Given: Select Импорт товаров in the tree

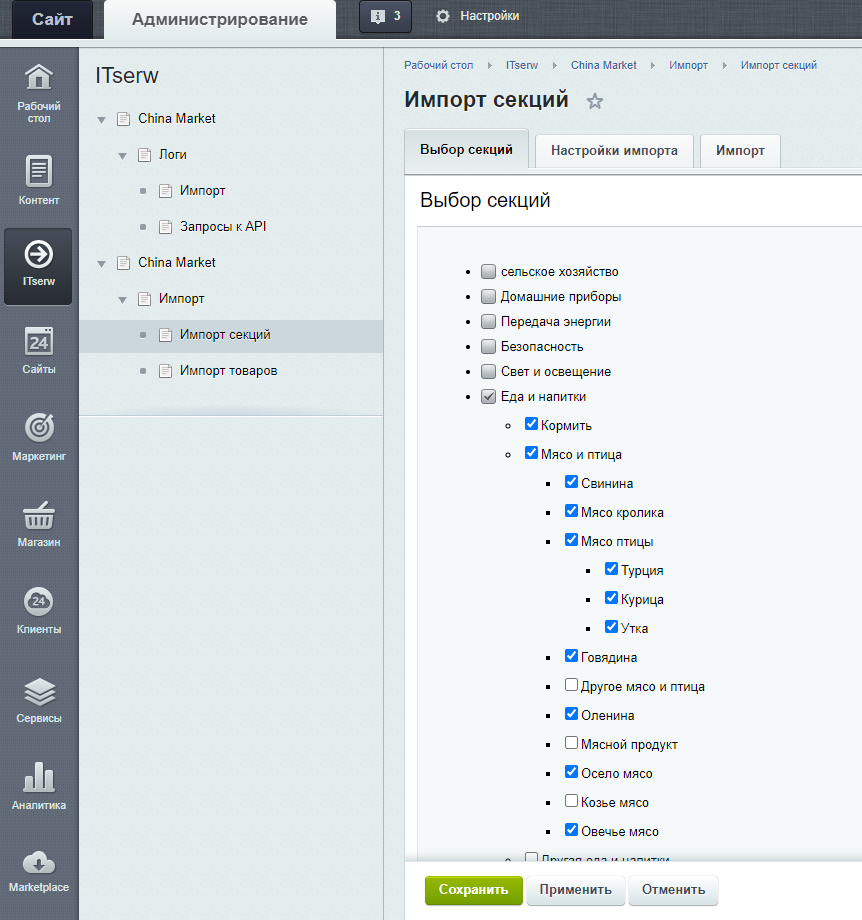Looking at the screenshot, I should (228, 371).
